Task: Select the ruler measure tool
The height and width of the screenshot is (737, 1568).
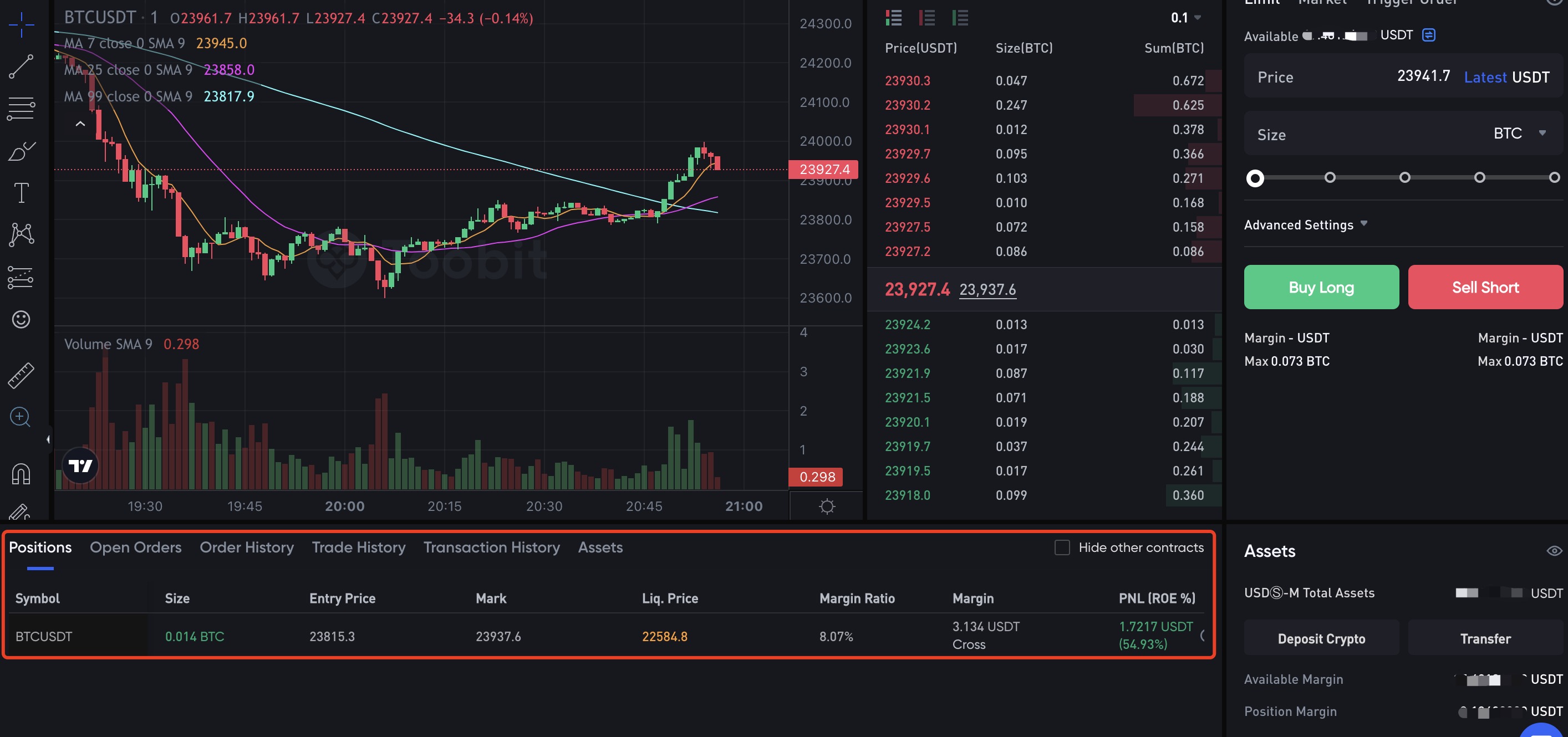Action: click(21, 375)
